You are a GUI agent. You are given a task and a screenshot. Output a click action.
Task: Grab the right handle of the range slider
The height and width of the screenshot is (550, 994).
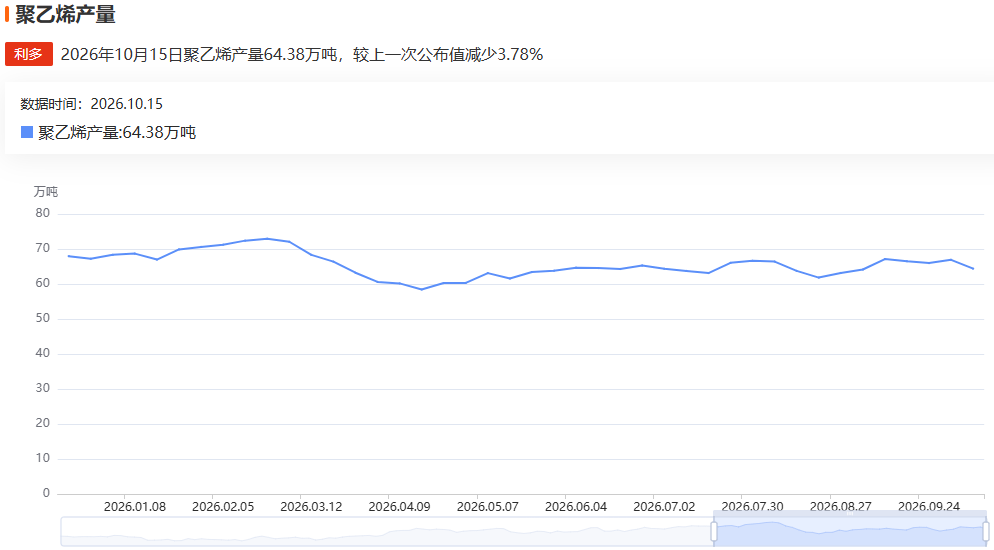click(x=986, y=531)
